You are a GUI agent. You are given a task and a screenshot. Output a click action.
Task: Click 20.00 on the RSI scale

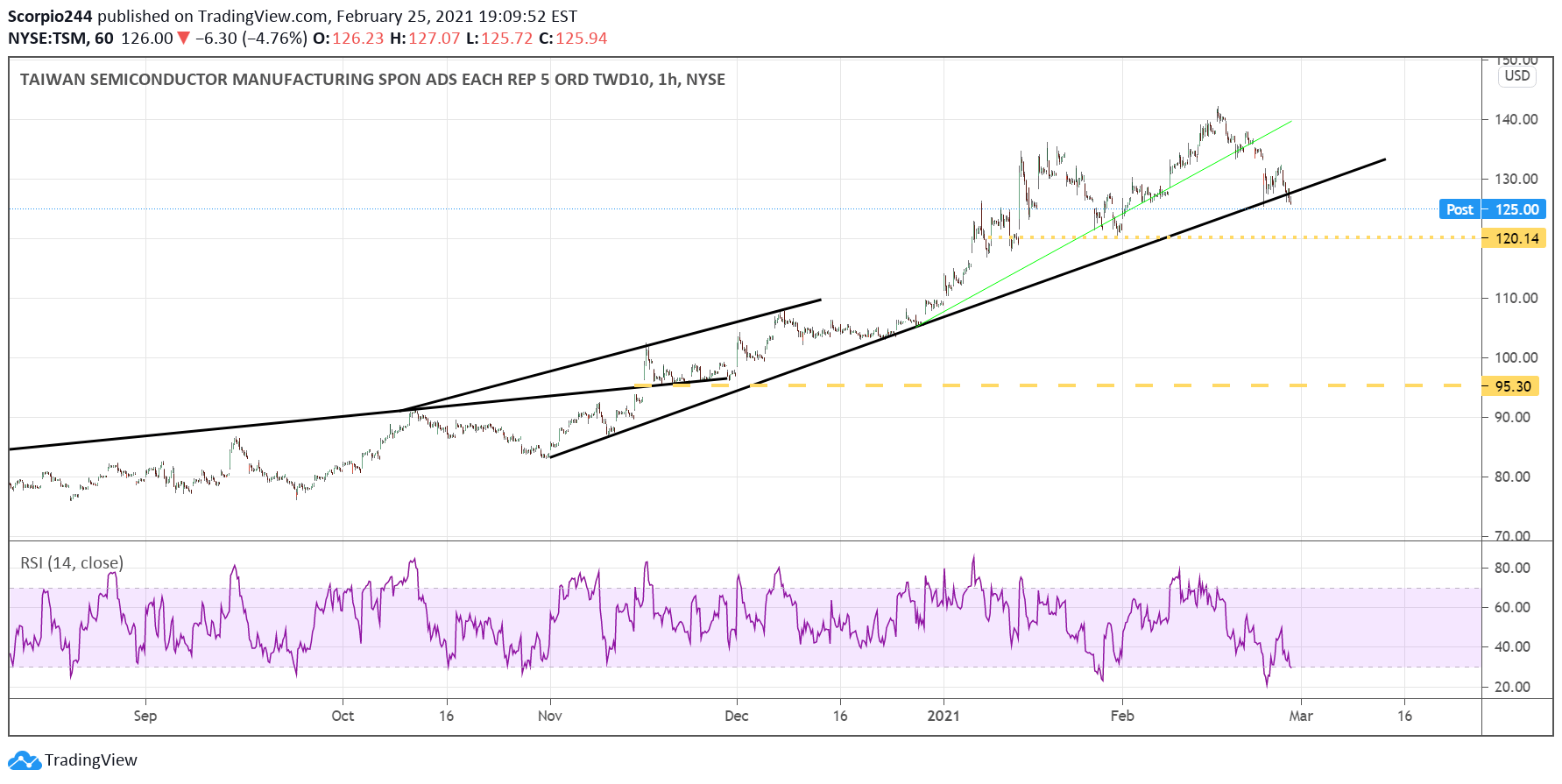1512,687
